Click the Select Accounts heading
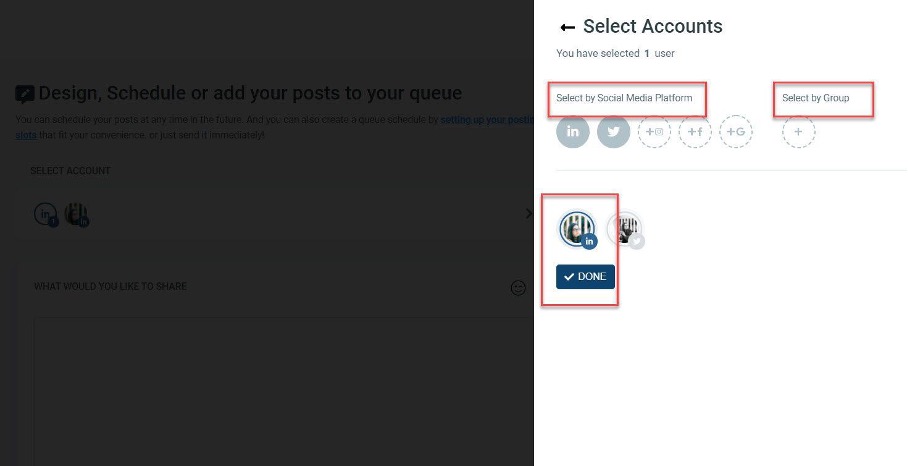The width and height of the screenshot is (908, 466). 653,27
